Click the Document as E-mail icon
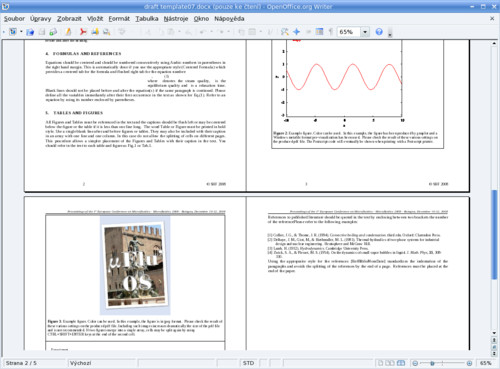 click(x=53, y=32)
